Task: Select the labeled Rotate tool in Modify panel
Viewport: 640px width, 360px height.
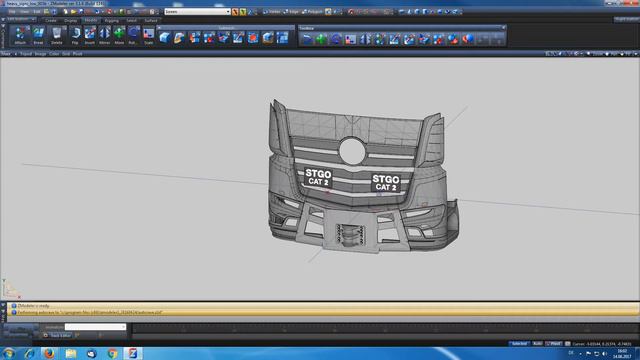Action: click(x=133, y=35)
